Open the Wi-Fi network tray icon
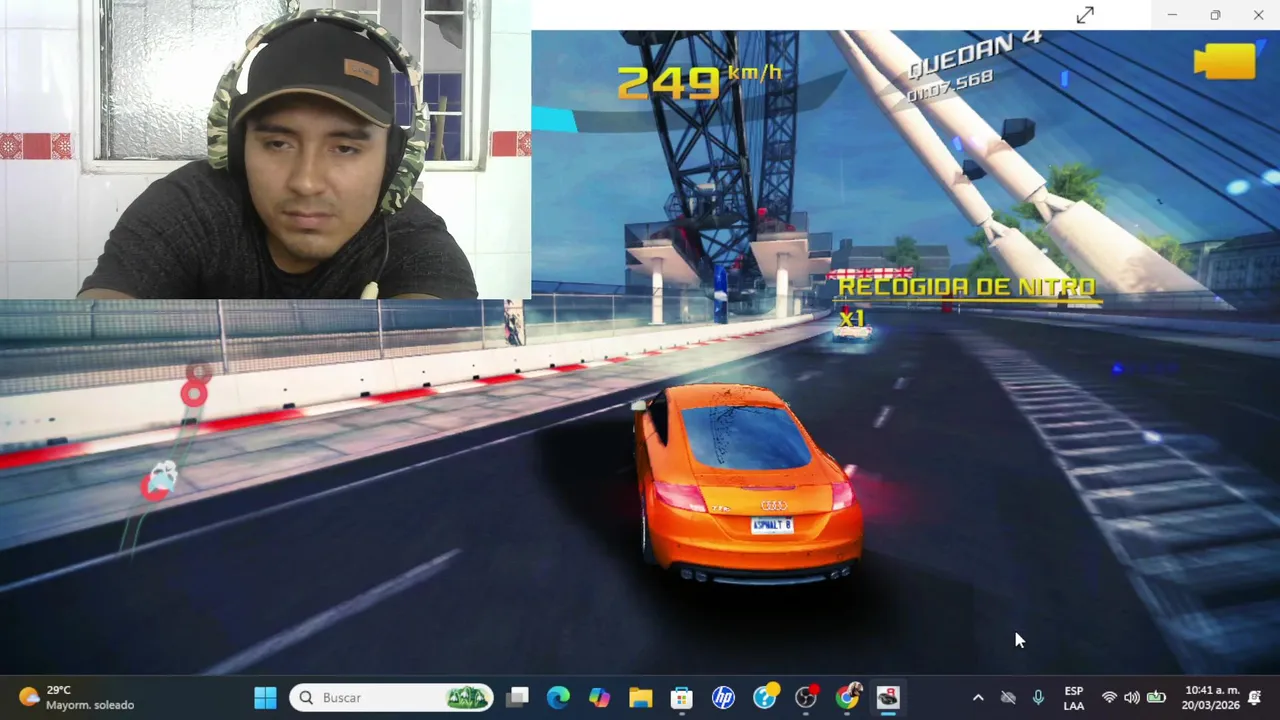 coord(1109,698)
